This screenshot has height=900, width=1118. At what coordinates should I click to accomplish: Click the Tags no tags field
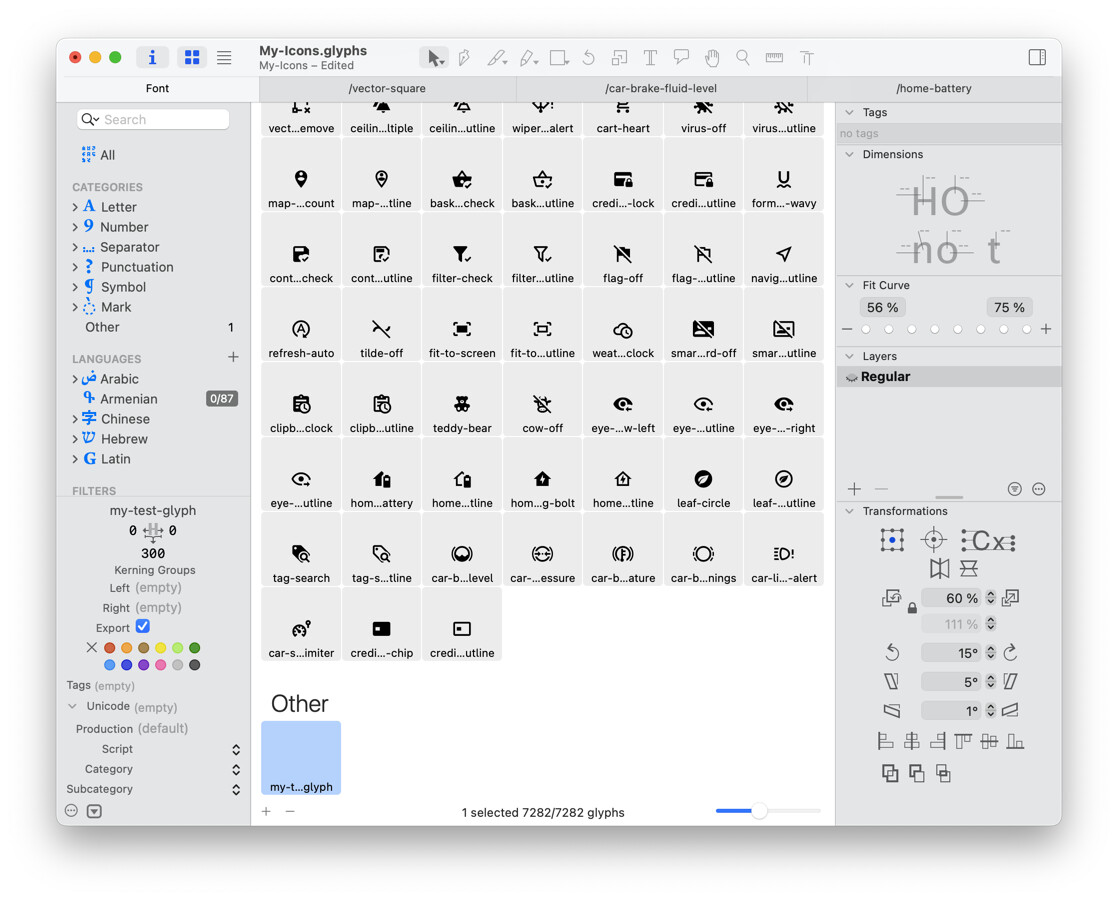949,133
